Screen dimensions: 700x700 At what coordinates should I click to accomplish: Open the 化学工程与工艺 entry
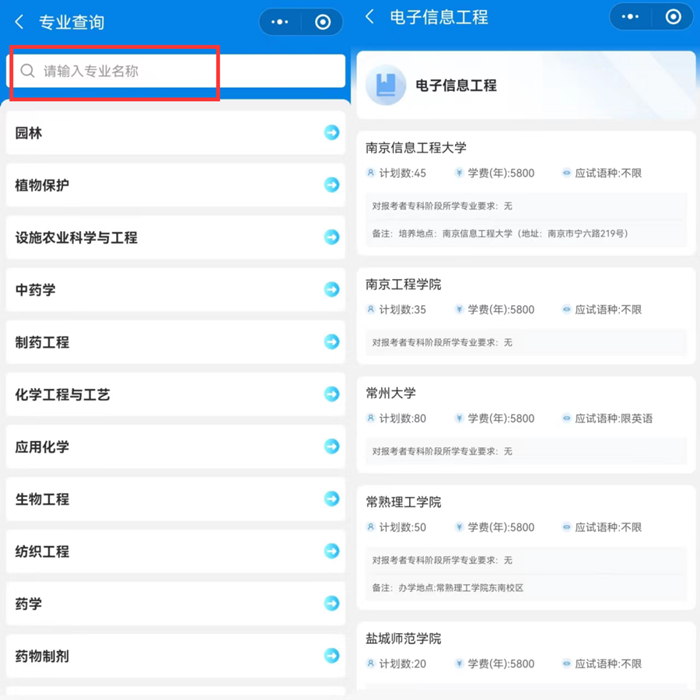coord(175,394)
